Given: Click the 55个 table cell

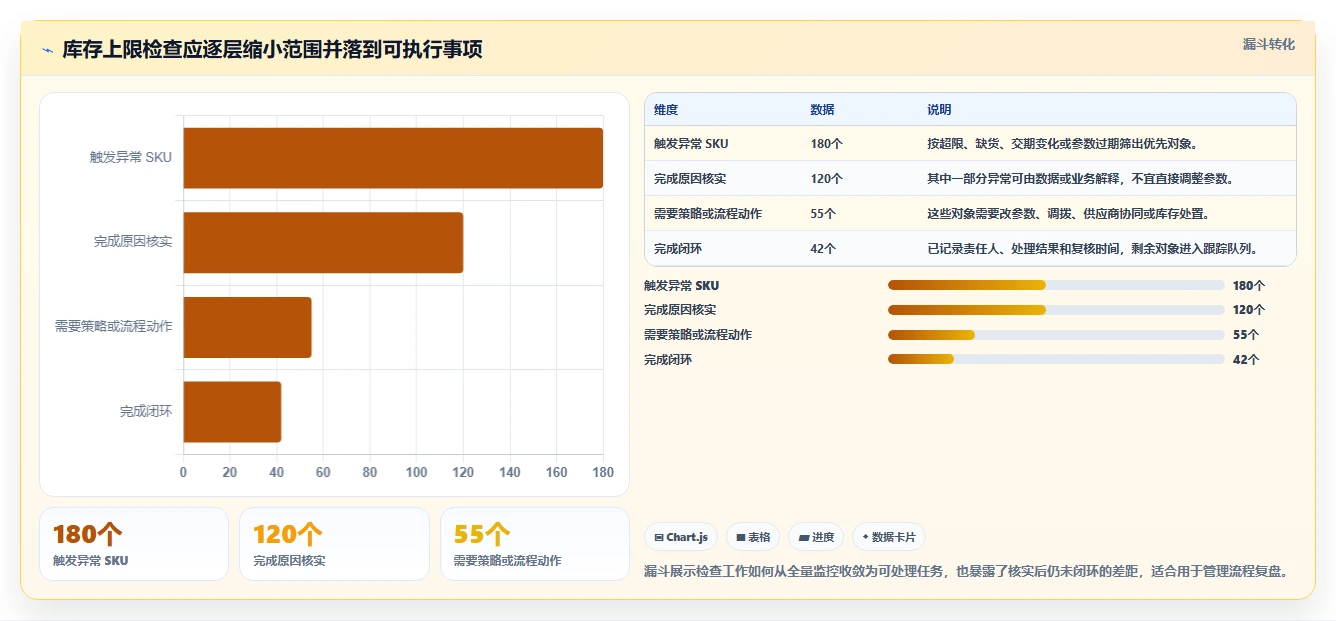Looking at the screenshot, I should 823,214.
